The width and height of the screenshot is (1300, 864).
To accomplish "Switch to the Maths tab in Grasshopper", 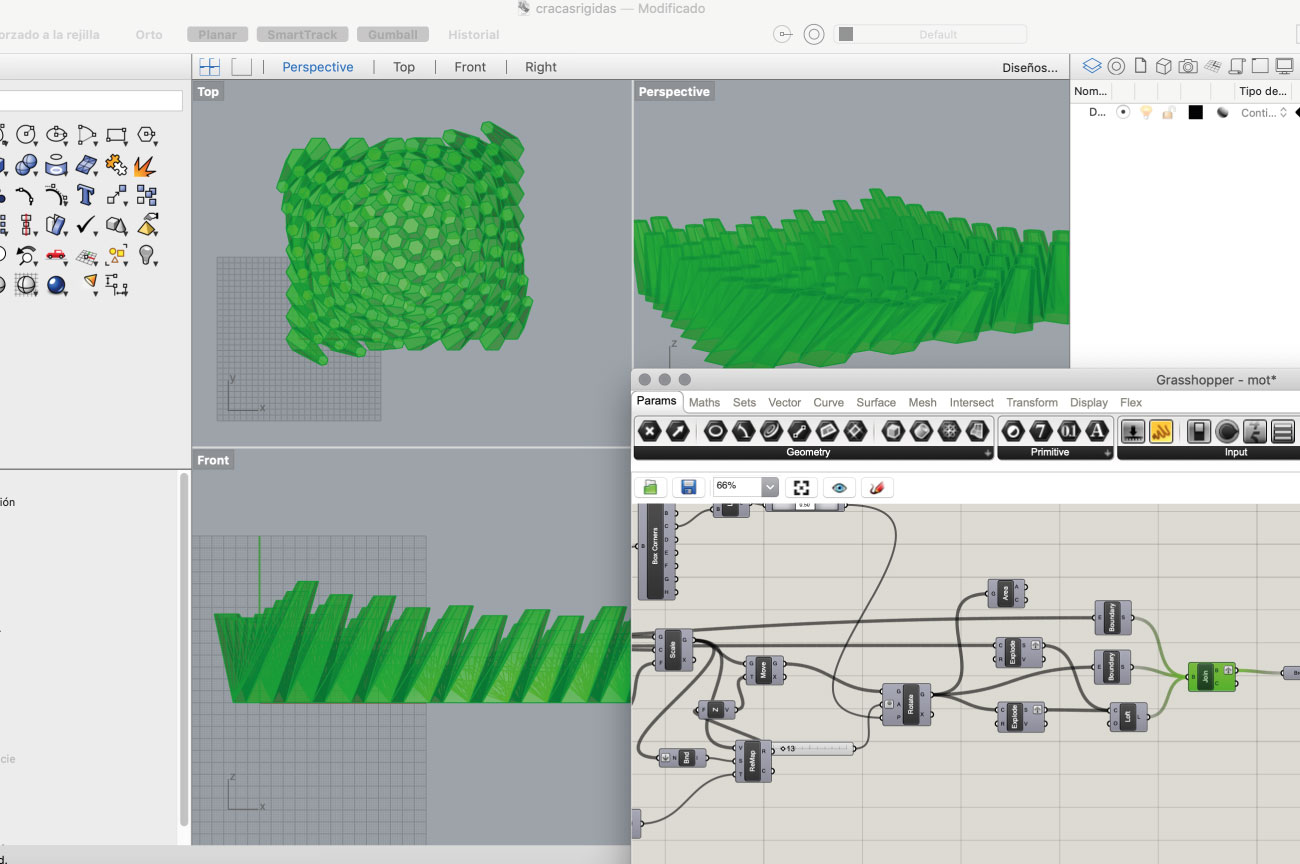I will [704, 402].
